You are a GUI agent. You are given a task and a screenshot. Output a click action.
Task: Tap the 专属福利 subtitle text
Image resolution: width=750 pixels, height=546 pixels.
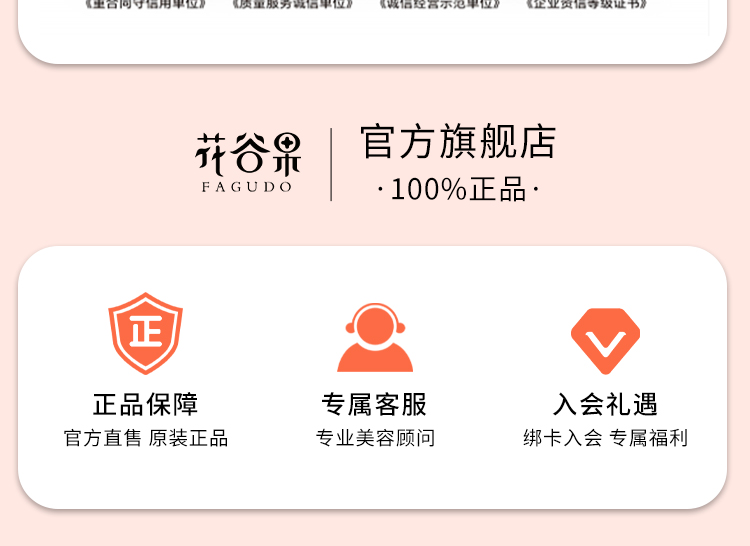(649, 438)
